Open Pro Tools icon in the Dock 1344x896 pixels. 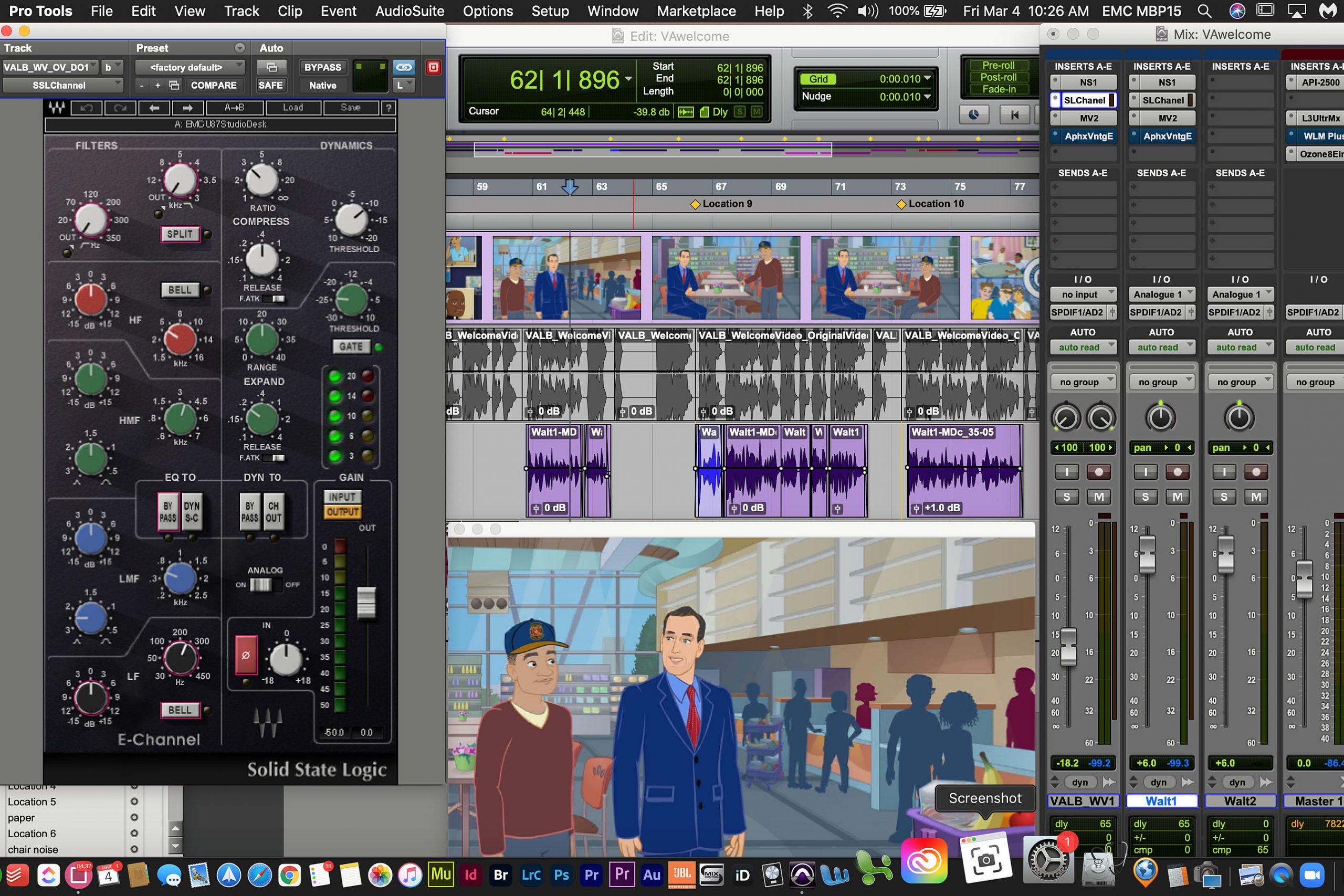802,874
